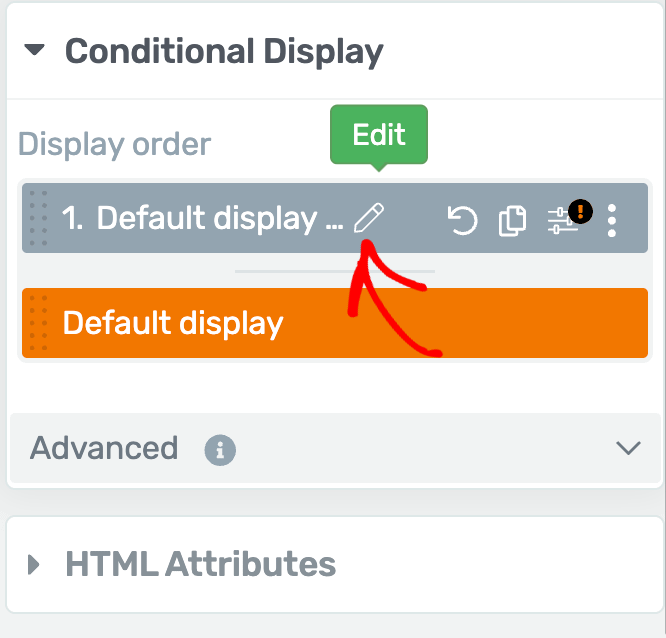Image resolution: width=666 pixels, height=638 pixels.
Task: Expand the Advanced chevron
Action: tap(628, 448)
